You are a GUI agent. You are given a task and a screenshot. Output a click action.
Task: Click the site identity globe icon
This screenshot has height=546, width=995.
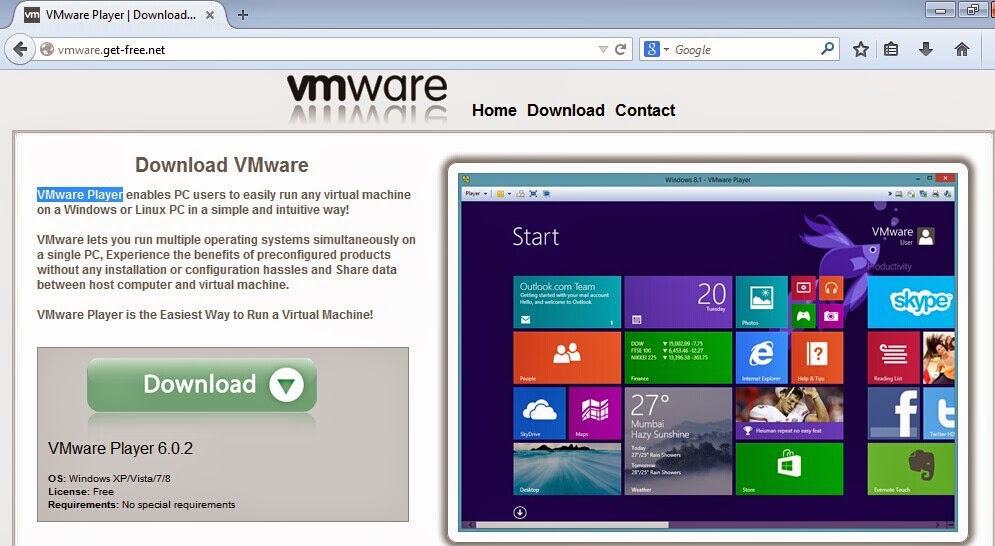click(x=46, y=49)
